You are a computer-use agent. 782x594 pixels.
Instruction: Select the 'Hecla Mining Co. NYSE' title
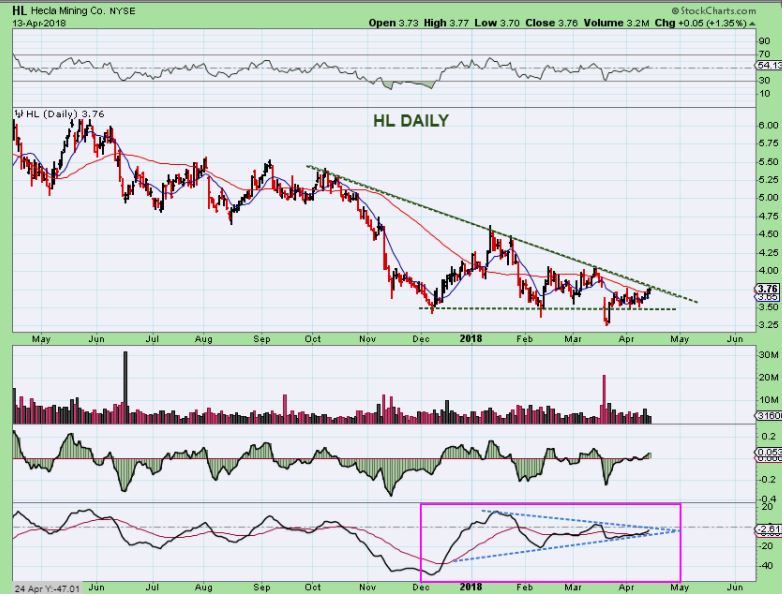coord(83,10)
